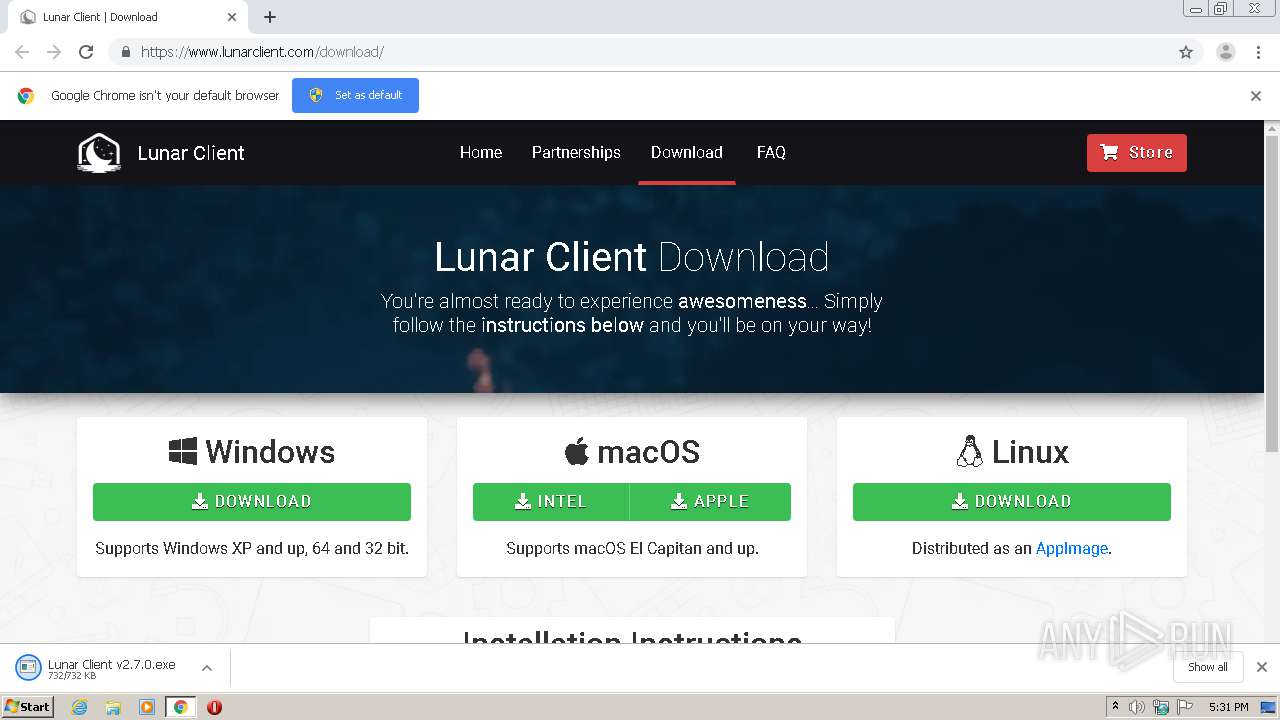Click the Chrome icon in the notification bar

(26, 96)
